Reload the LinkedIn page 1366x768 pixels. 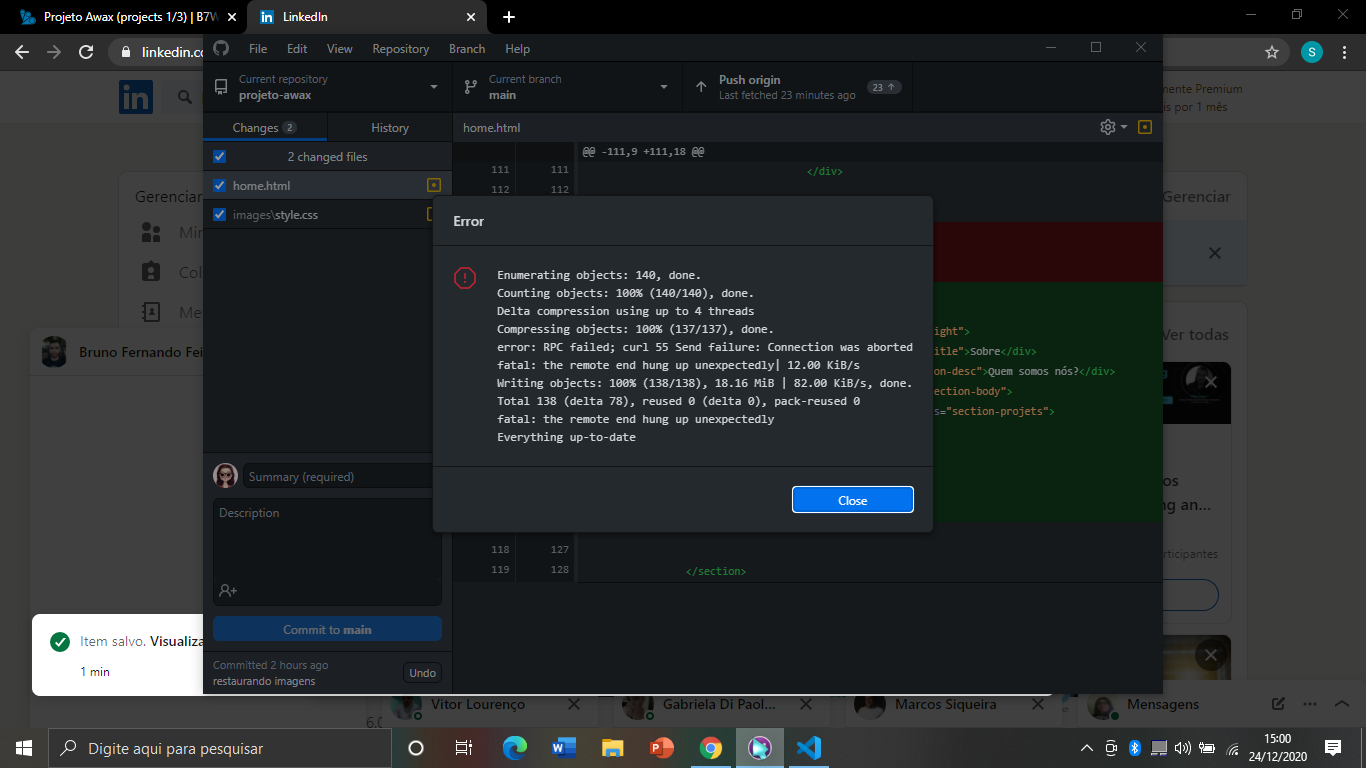[86, 52]
